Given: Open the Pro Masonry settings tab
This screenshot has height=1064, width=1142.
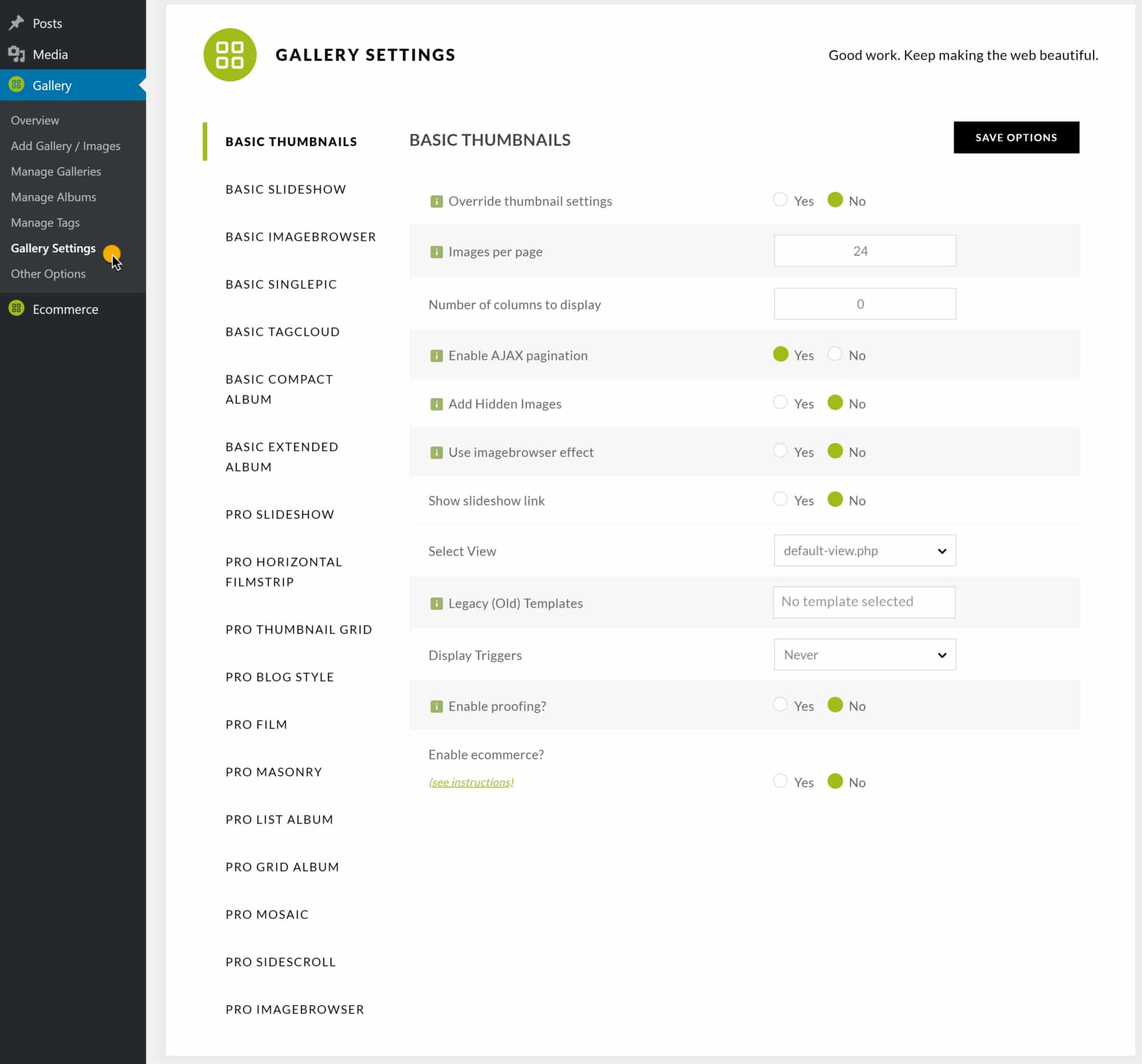Looking at the screenshot, I should coord(274,772).
